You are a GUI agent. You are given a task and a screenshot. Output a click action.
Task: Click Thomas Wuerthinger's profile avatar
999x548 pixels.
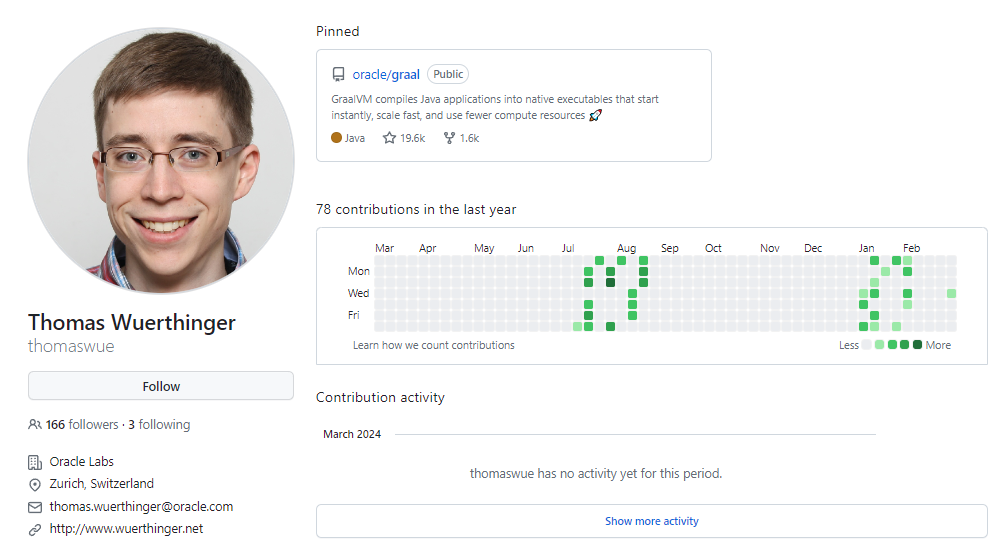pyautogui.click(x=161, y=161)
